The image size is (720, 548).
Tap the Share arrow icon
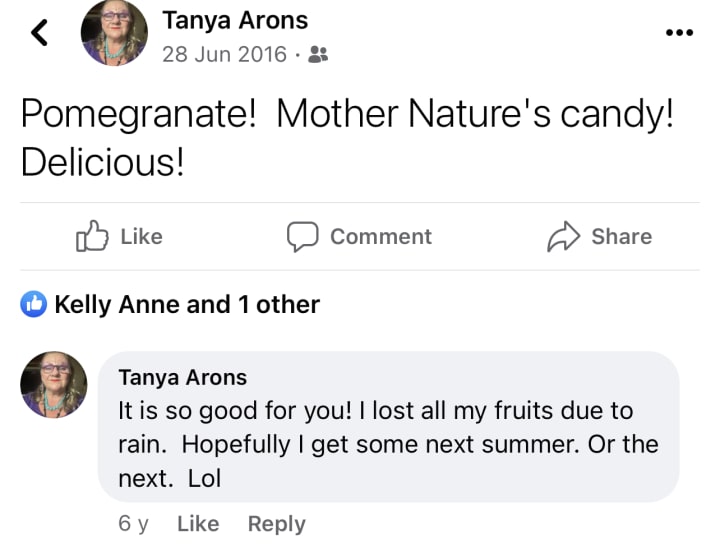click(564, 236)
